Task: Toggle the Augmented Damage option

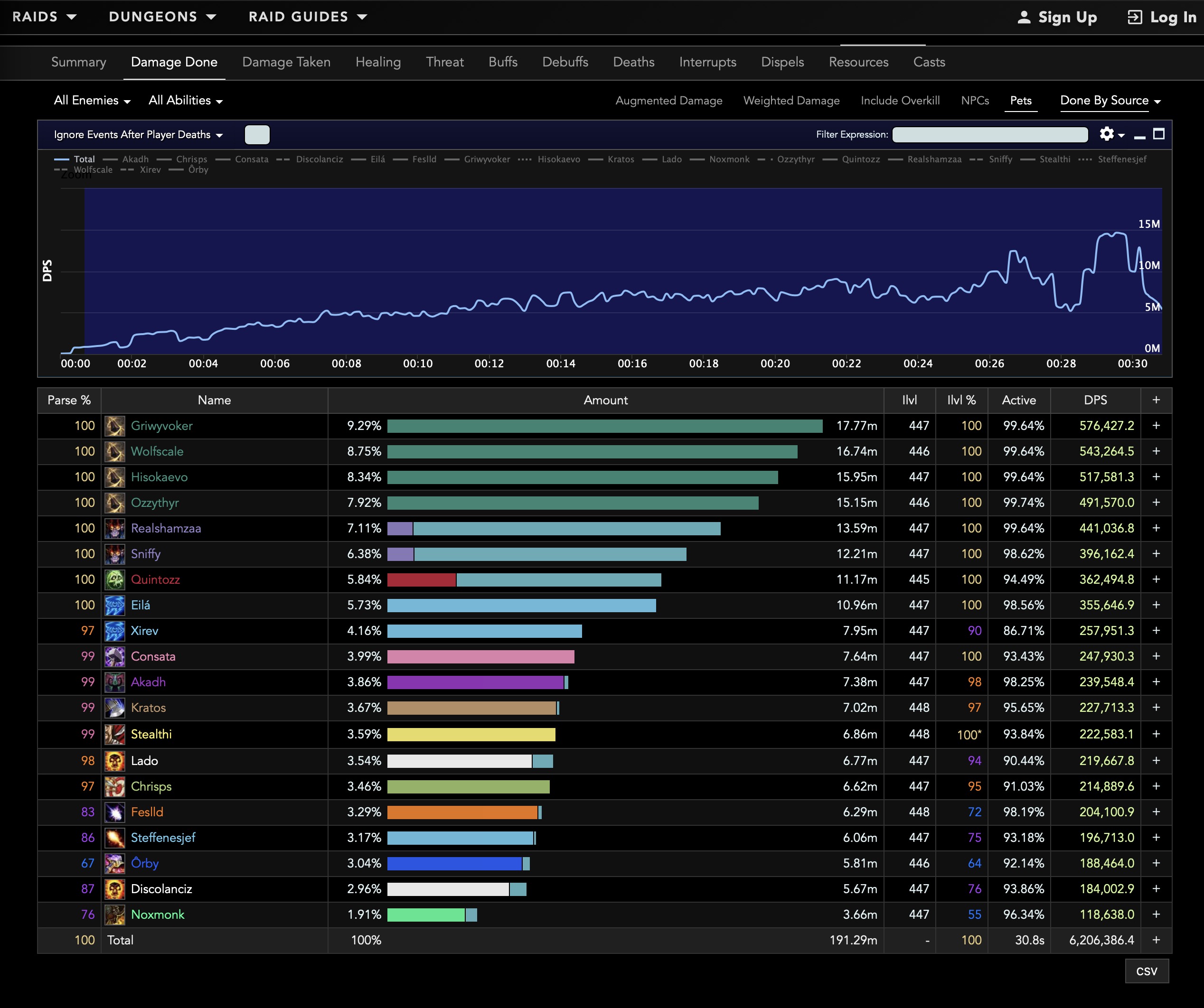Action: pos(668,100)
